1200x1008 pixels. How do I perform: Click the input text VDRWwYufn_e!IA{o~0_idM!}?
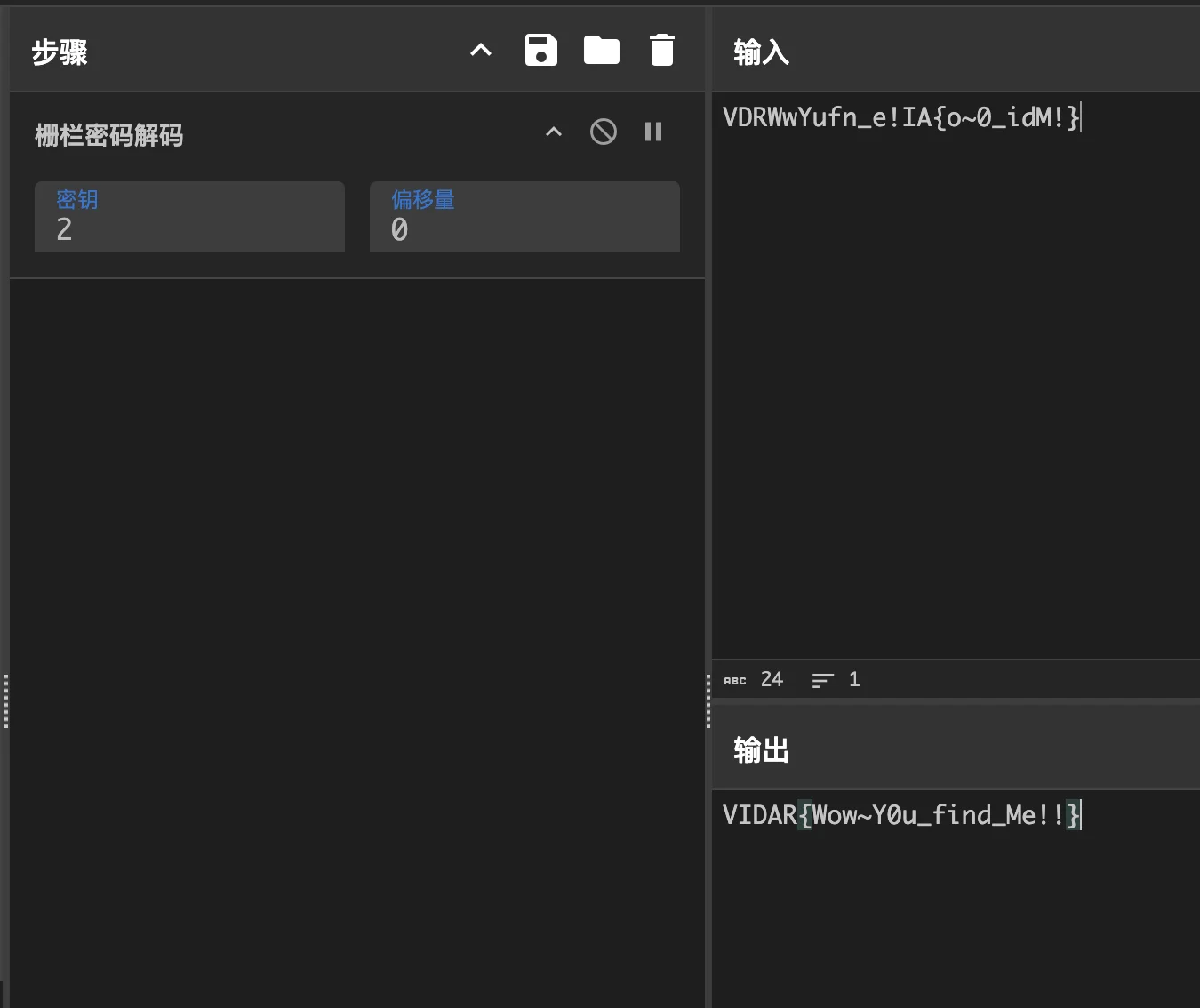(x=900, y=117)
